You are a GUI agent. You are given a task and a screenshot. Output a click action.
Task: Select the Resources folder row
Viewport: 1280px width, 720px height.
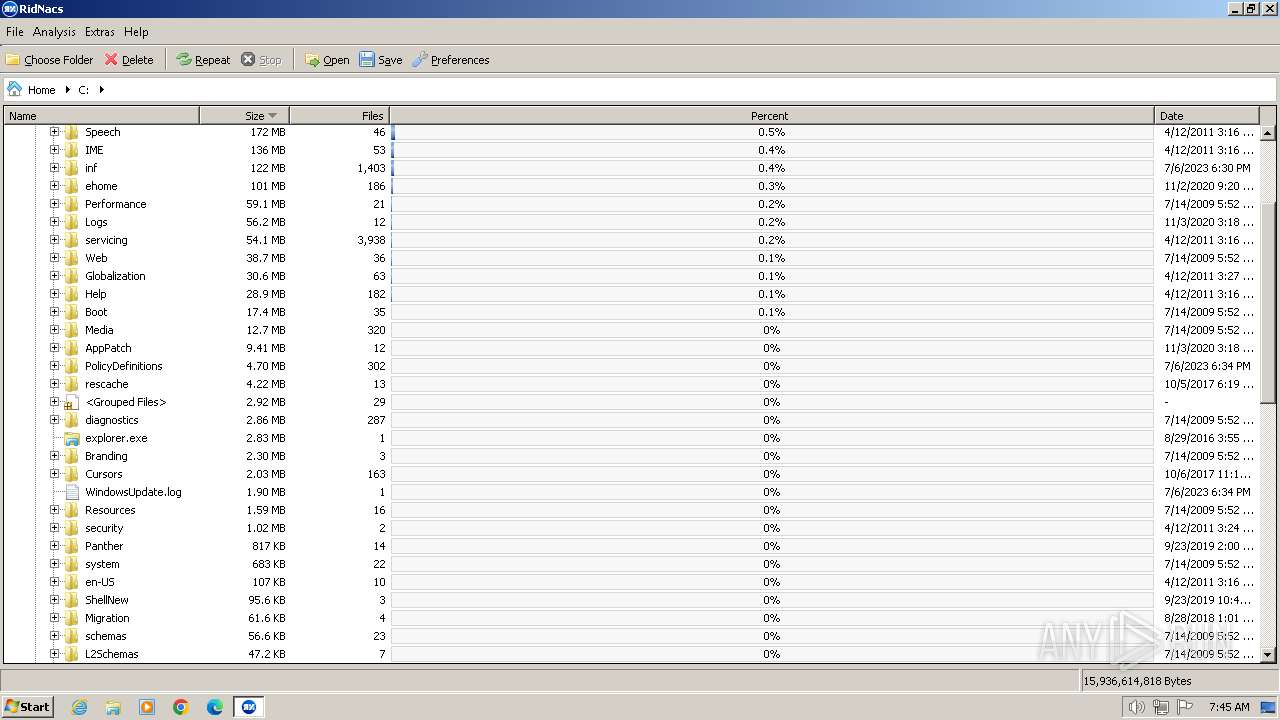pyautogui.click(x=632, y=510)
